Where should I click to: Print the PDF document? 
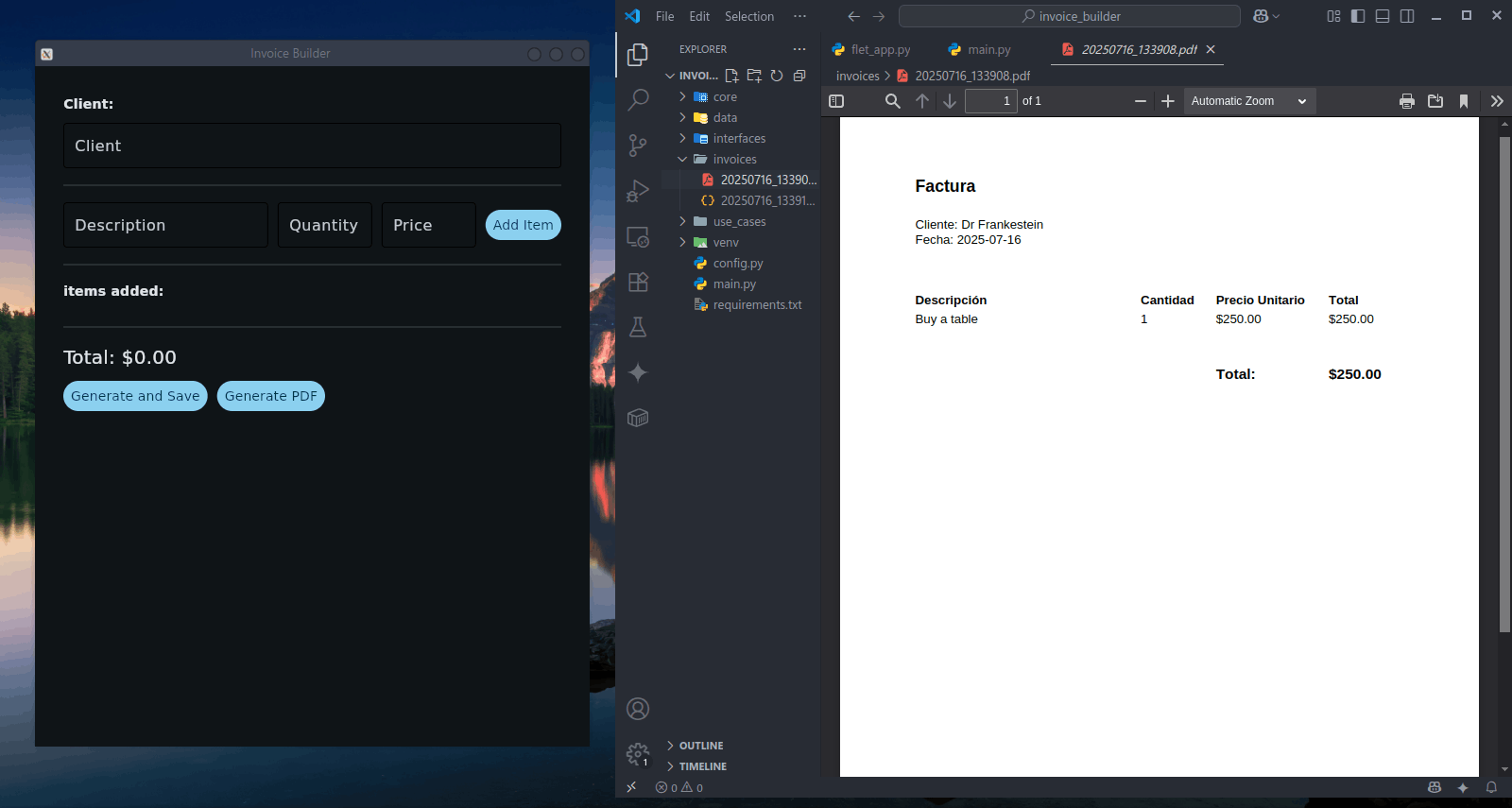pyautogui.click(x=1407, y=101)
